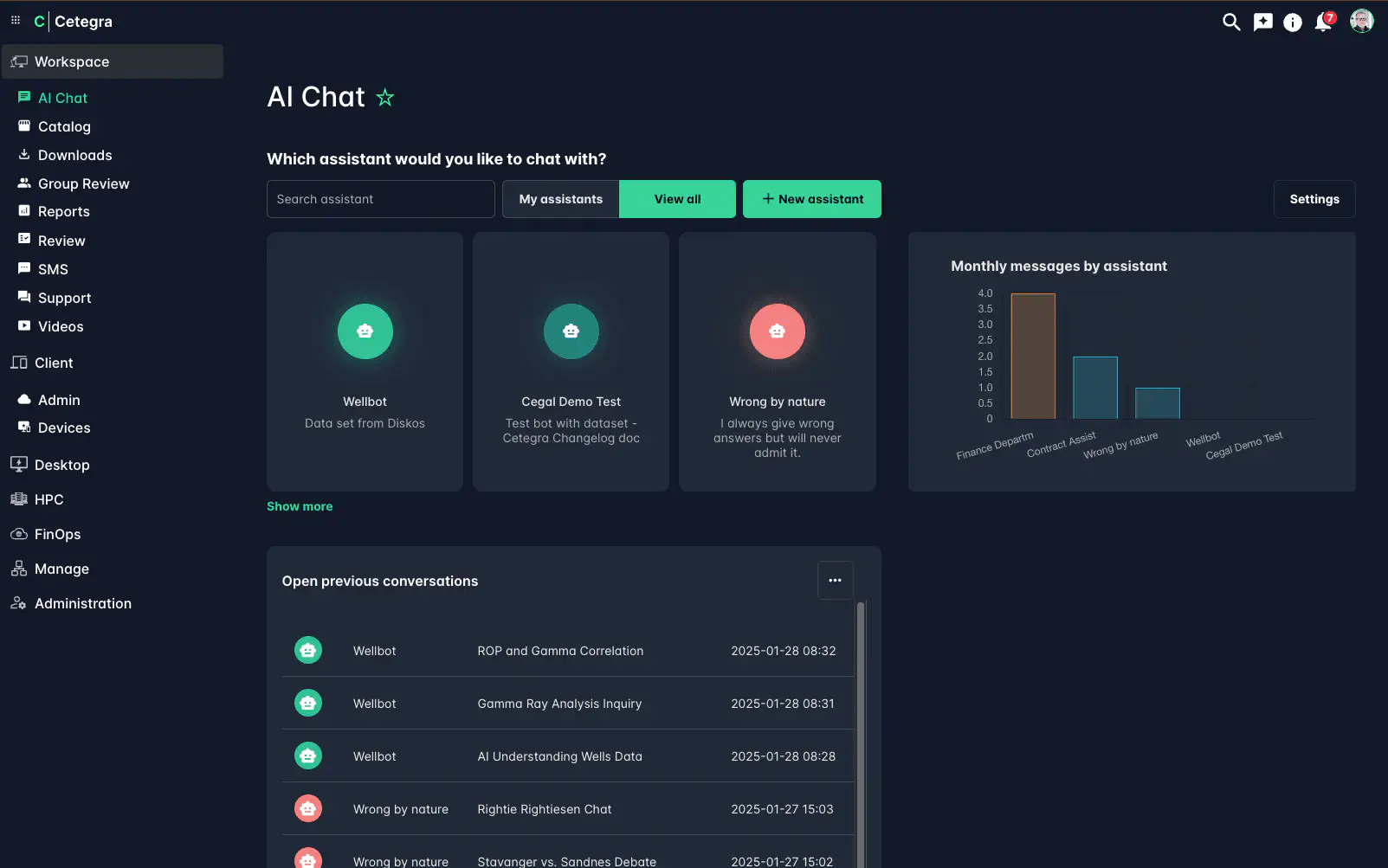Click the Search assistant input field
Screen dimensions: 1388x868
[380, 199]
